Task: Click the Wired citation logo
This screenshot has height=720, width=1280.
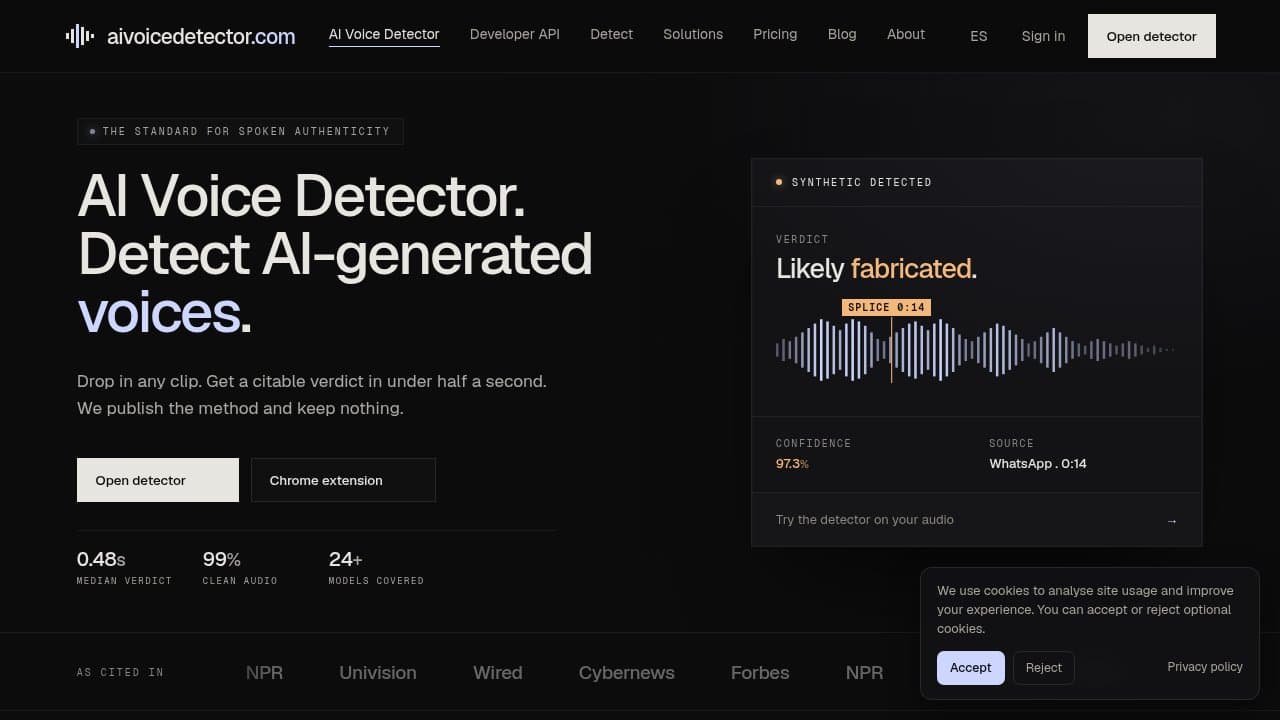Action: (x=498, y=673)
